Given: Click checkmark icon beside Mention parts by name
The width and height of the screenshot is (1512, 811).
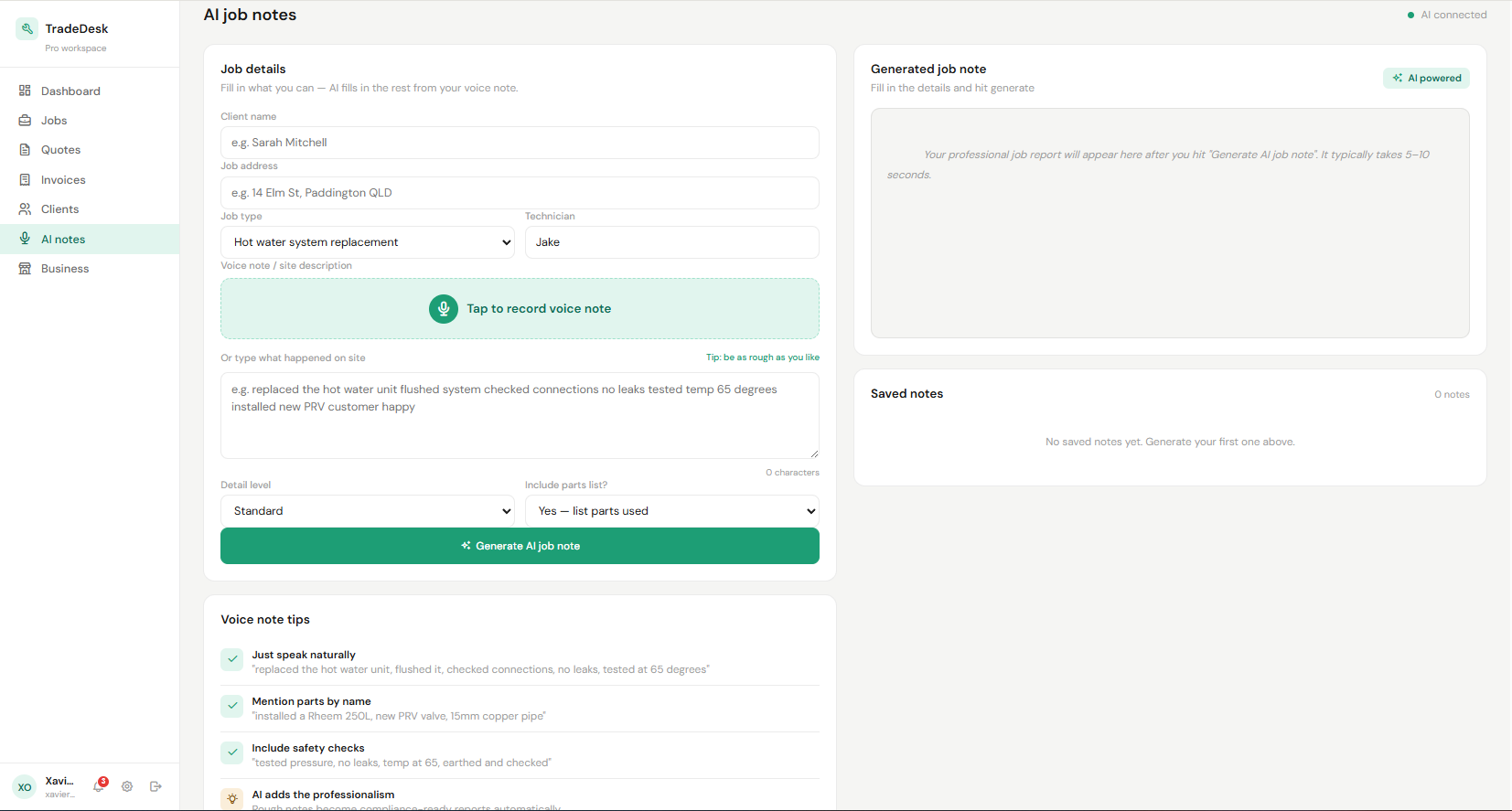Looking at the screenshot, I should click(x=232, y=706).
